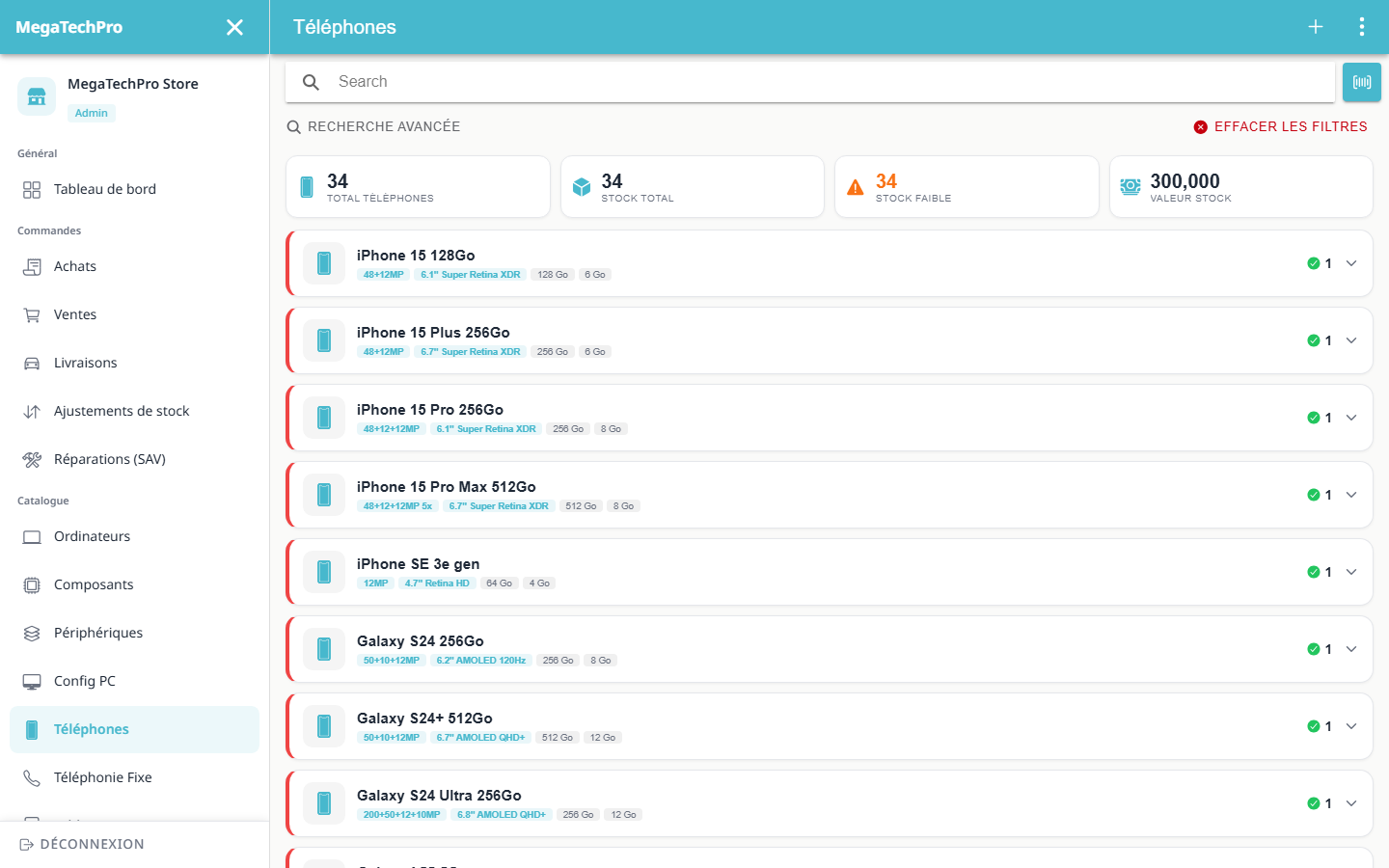
Task: Click the iPhone 15 128Go title
Action: [416, 256]
